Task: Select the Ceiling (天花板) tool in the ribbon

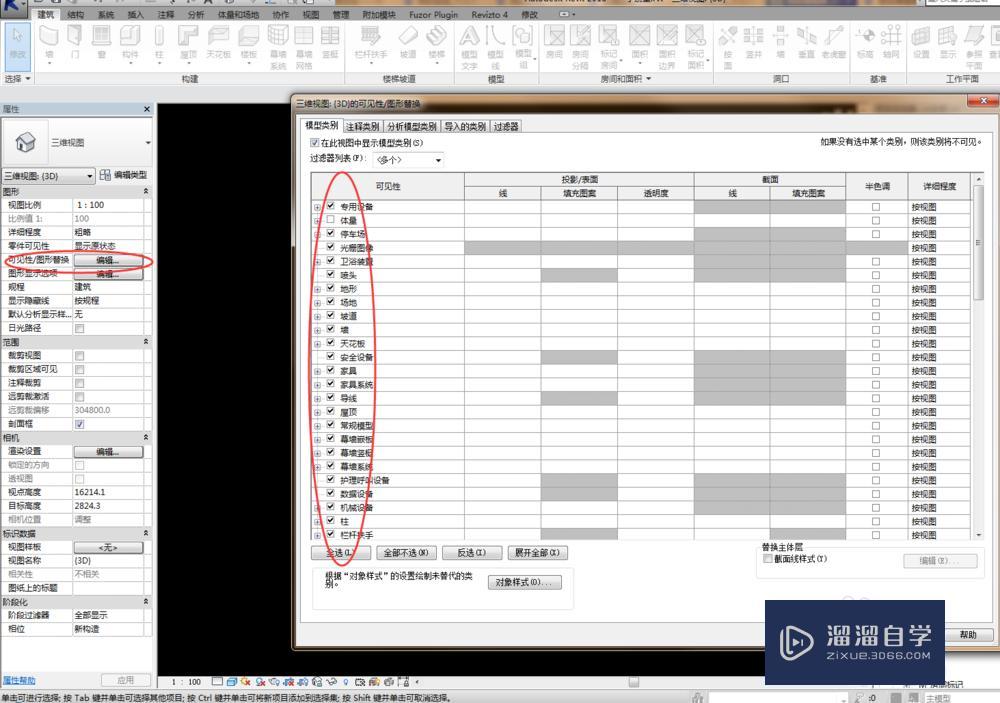Action: (x=218, y=41)
